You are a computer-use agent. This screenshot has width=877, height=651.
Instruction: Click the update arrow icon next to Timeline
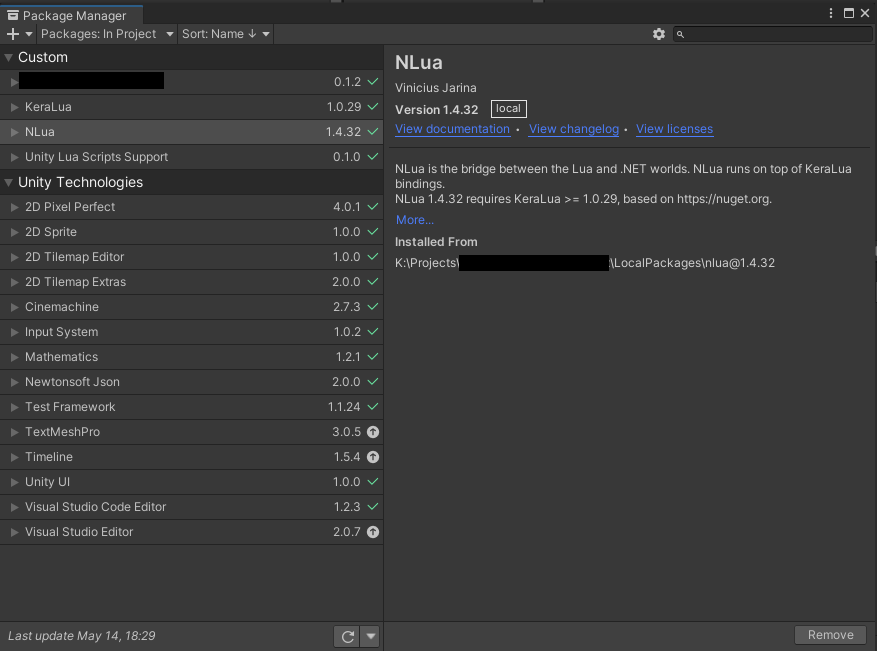(371, 457)
